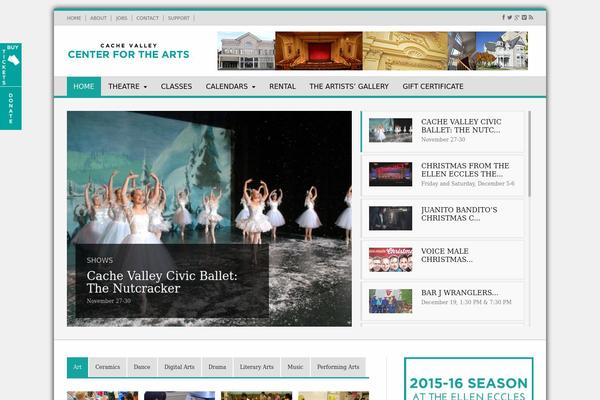
Task: Open the About link
Action: click(x=98, y=18)
